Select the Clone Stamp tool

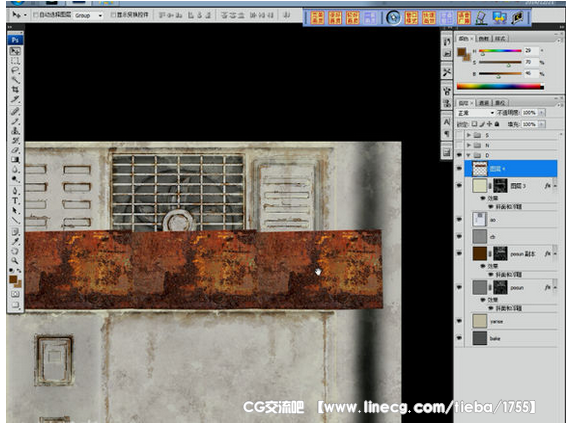pos(15,130)
